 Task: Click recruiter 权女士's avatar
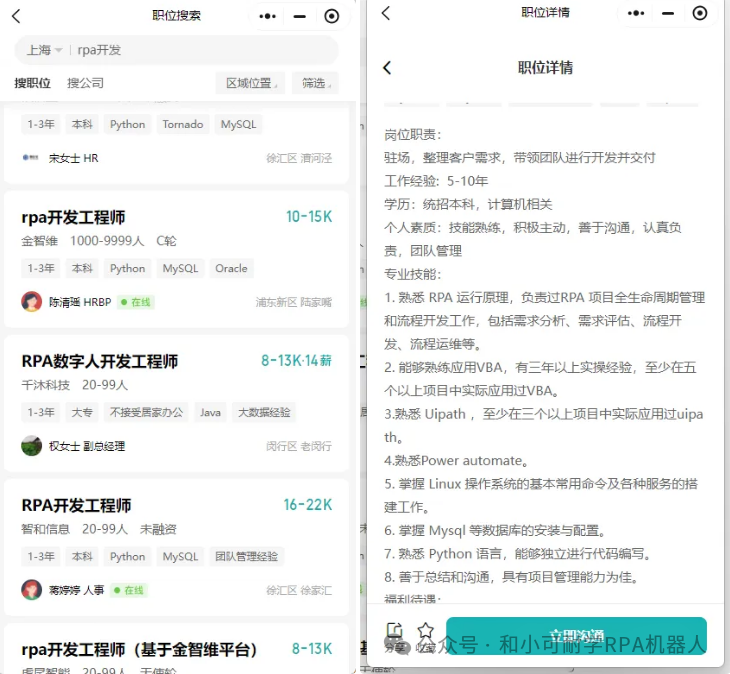coord(32,446)
